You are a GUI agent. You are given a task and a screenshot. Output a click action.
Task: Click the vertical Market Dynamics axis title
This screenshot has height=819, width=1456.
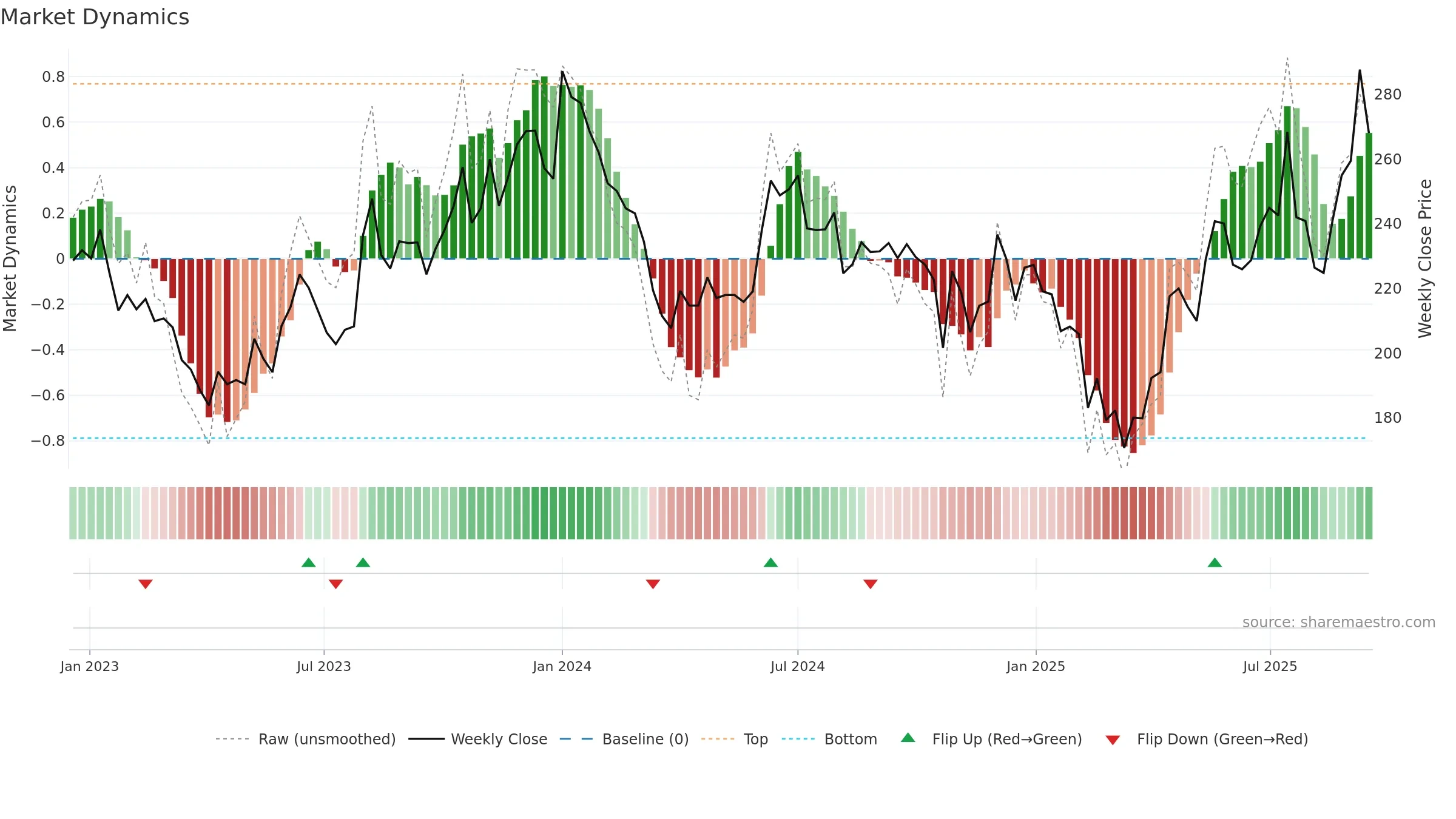[x=10, y=258]
